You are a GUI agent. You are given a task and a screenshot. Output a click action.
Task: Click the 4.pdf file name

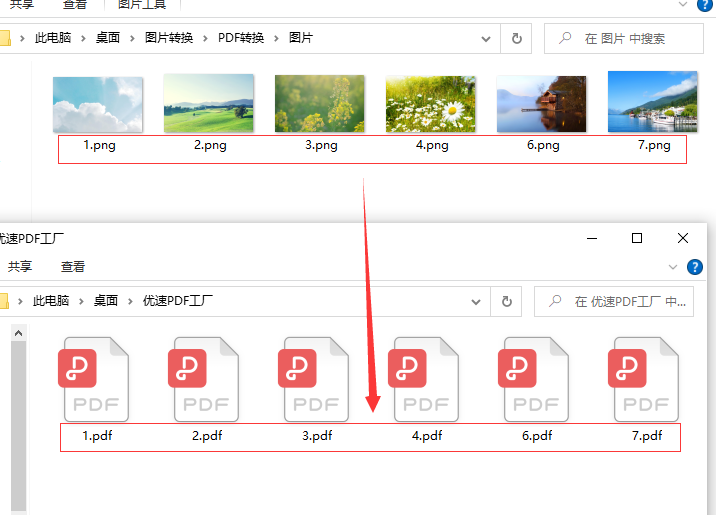click(x=427, y=436)
